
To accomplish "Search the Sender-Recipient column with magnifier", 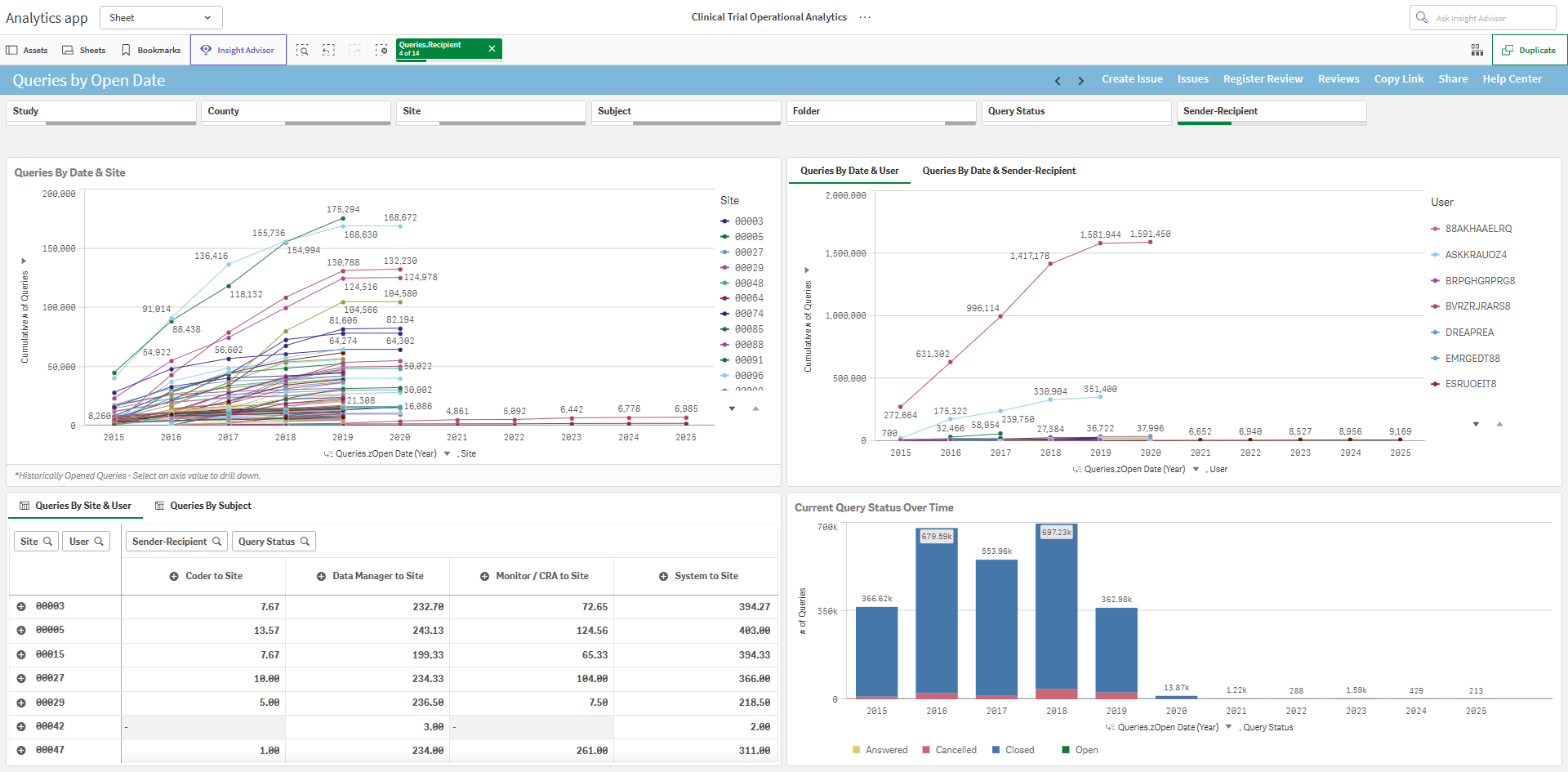I will 217,541.
